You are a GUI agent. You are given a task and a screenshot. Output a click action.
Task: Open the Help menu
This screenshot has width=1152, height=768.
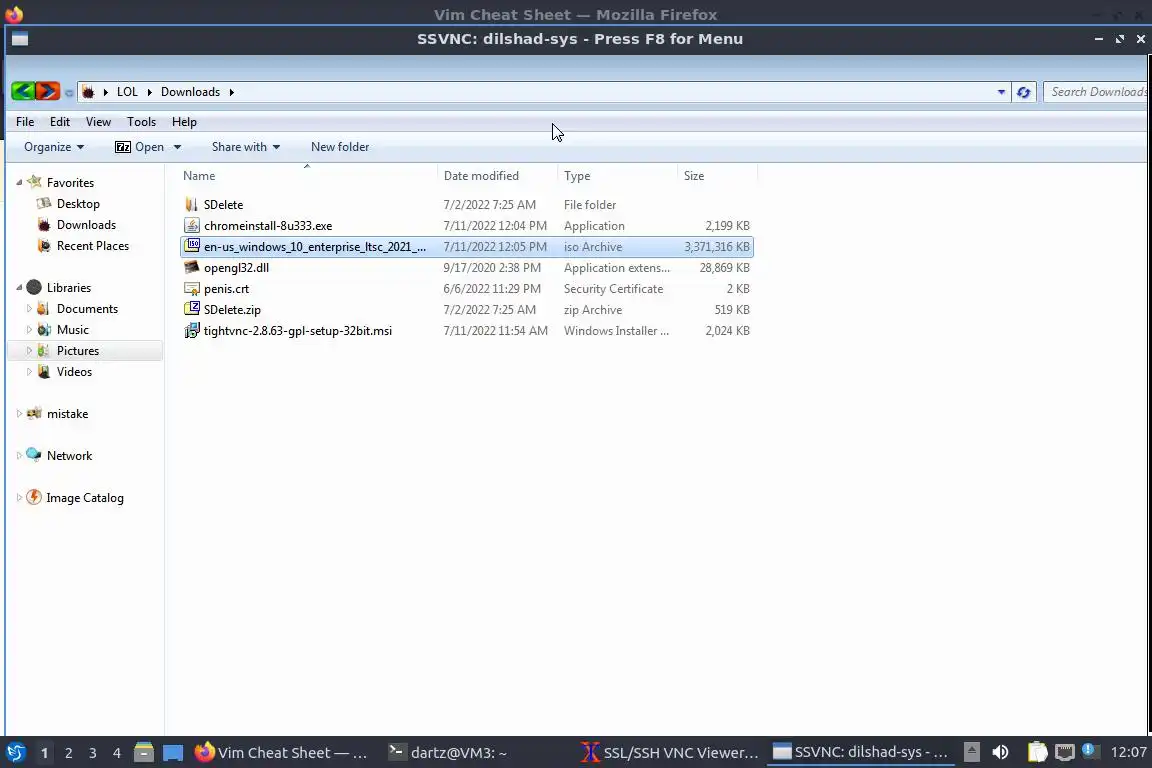[184, 122]
